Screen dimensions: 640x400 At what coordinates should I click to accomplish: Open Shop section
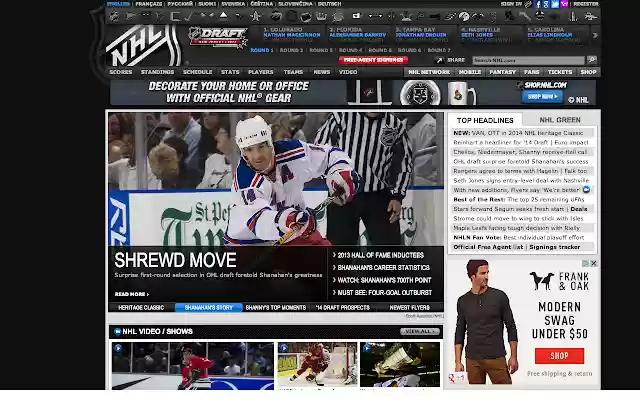588,72
